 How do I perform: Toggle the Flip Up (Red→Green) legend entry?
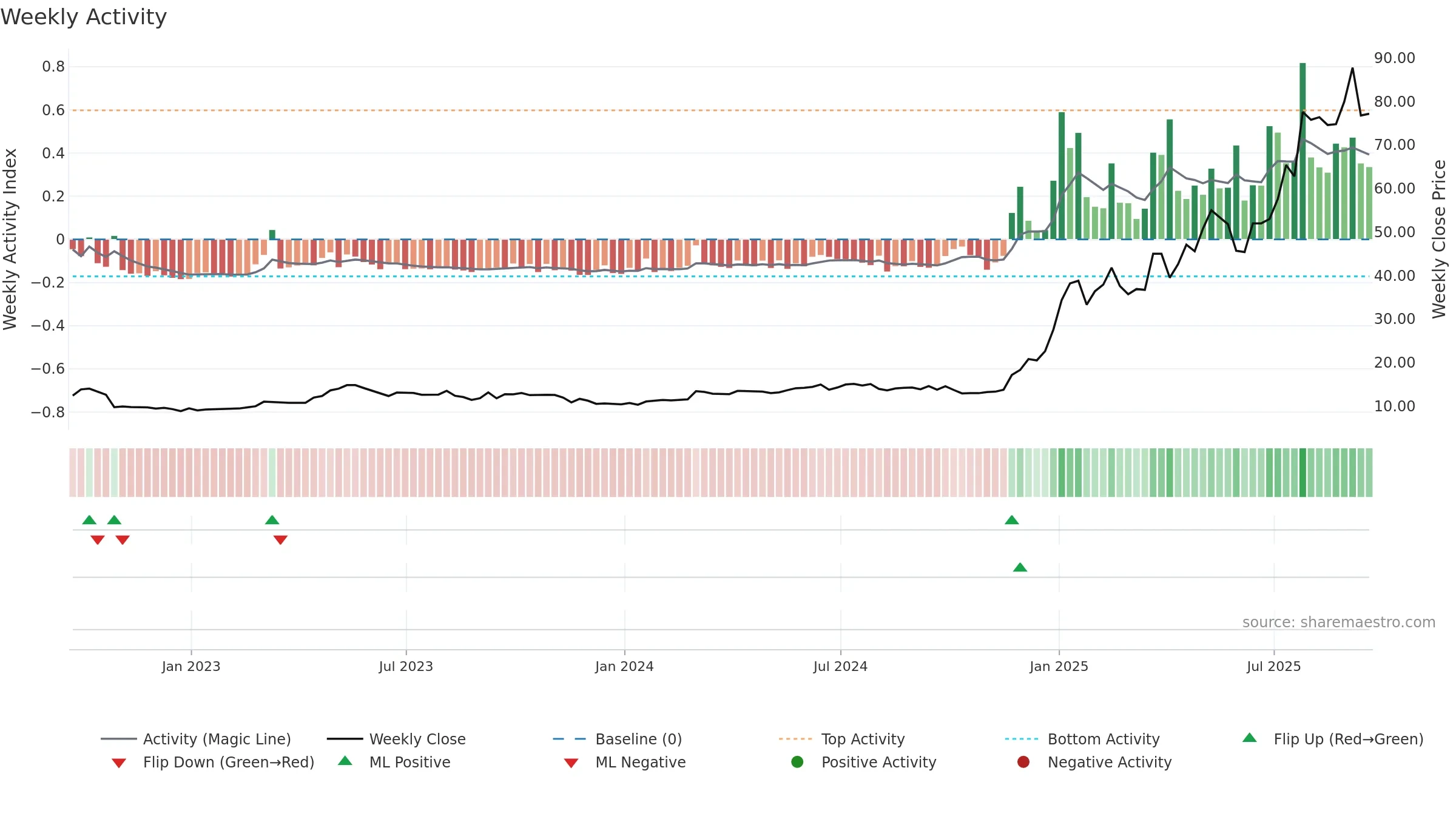(x=1332, y=739)
